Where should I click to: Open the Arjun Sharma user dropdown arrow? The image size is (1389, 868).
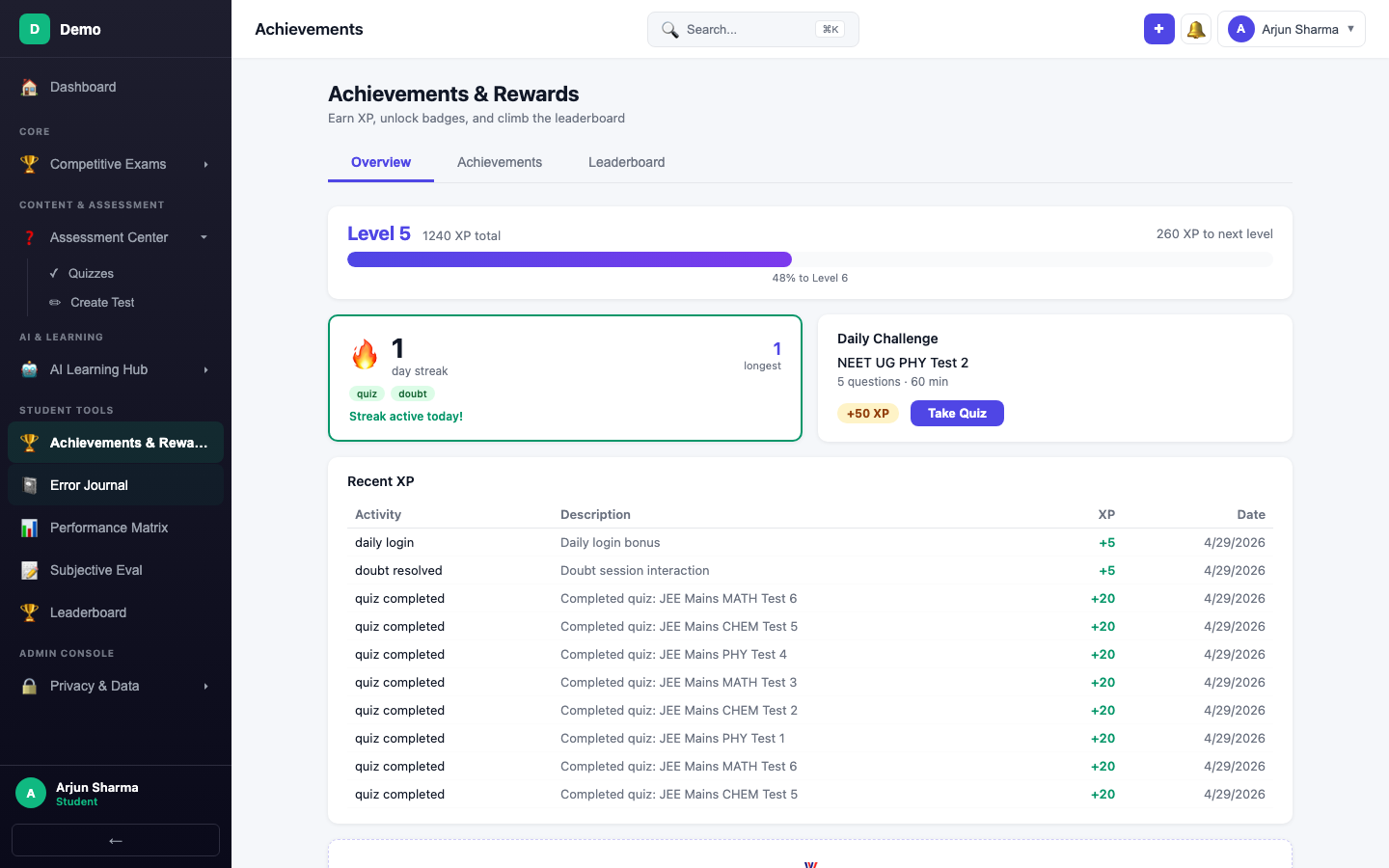(x=1350, y=29)
